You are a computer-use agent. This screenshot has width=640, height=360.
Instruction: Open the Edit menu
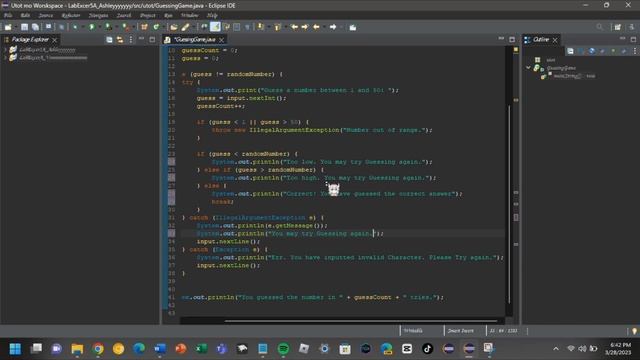click(x=25, y=16)
